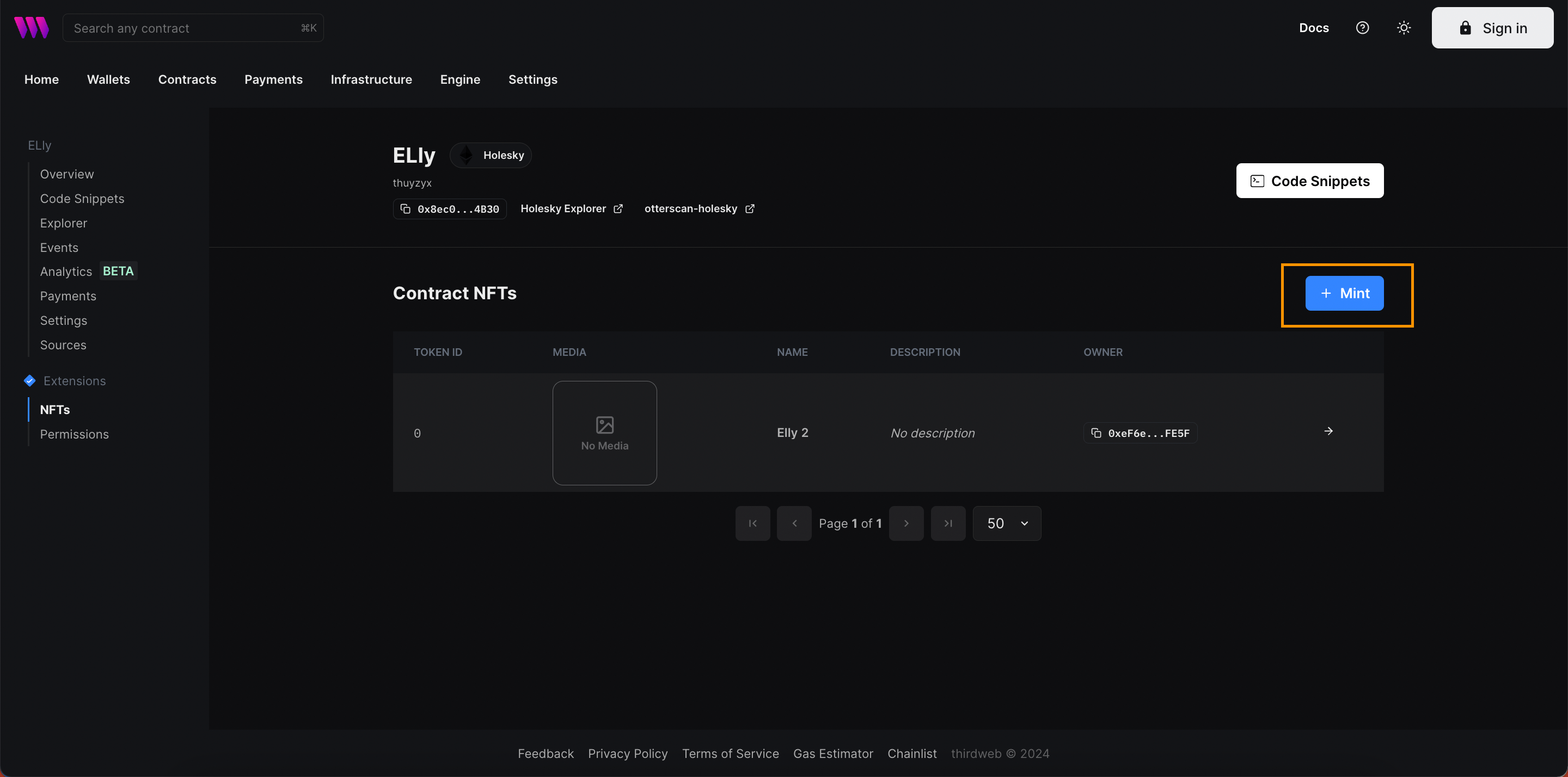Open otterscan-holesky external link

pos(699,209)
